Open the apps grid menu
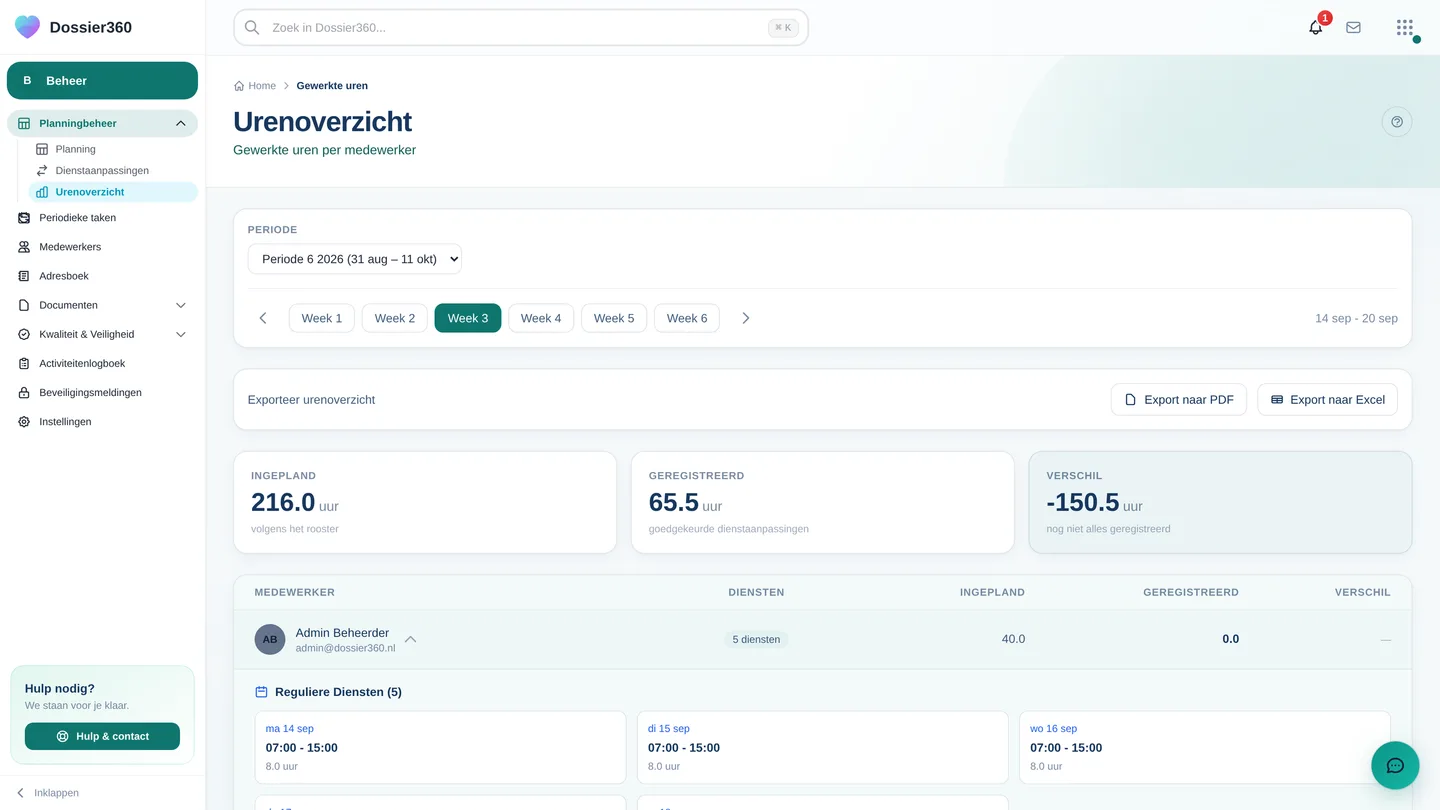 (1405, 27)
